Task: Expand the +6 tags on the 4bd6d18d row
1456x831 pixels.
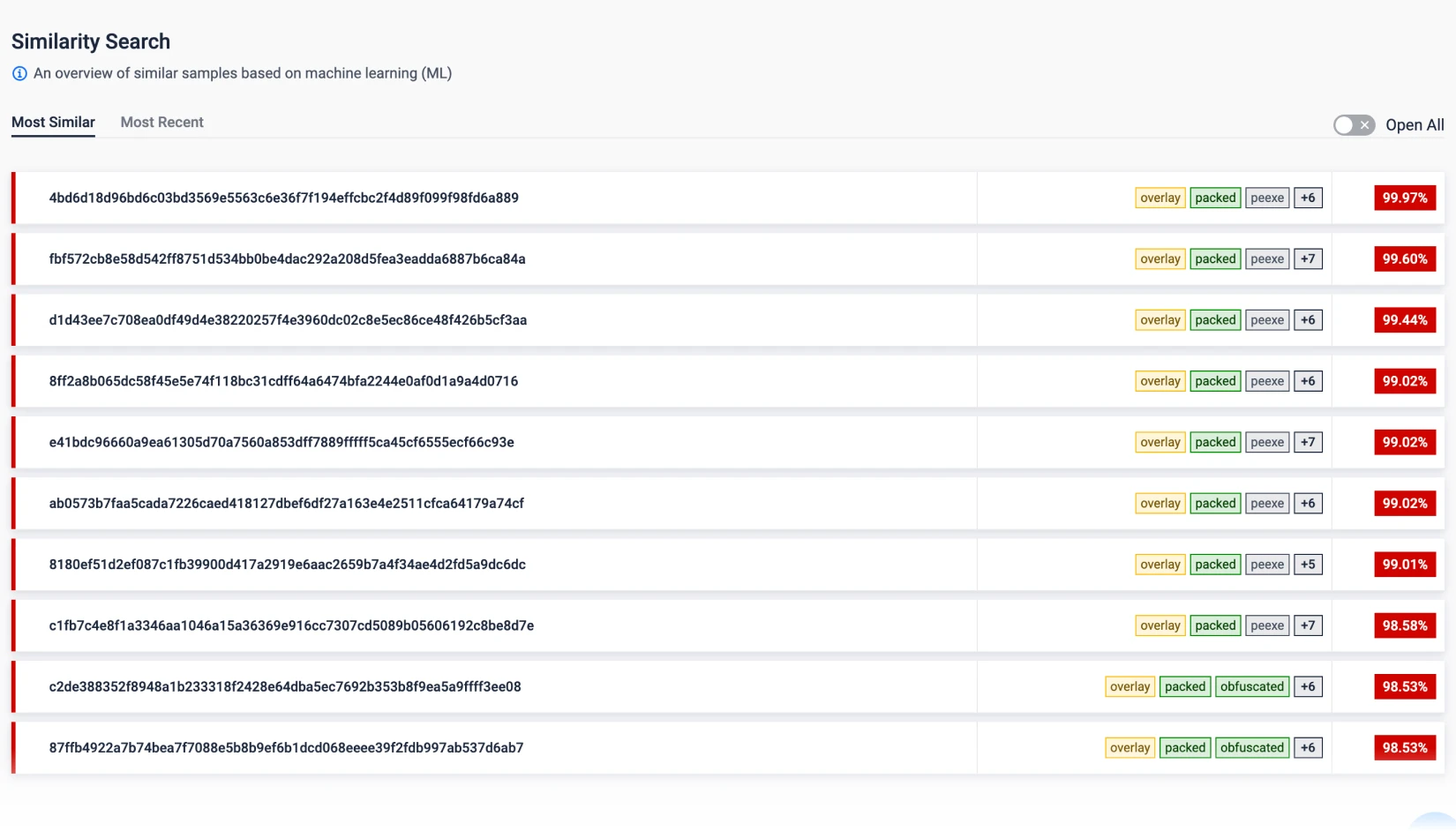Action: pos(1307,198)
